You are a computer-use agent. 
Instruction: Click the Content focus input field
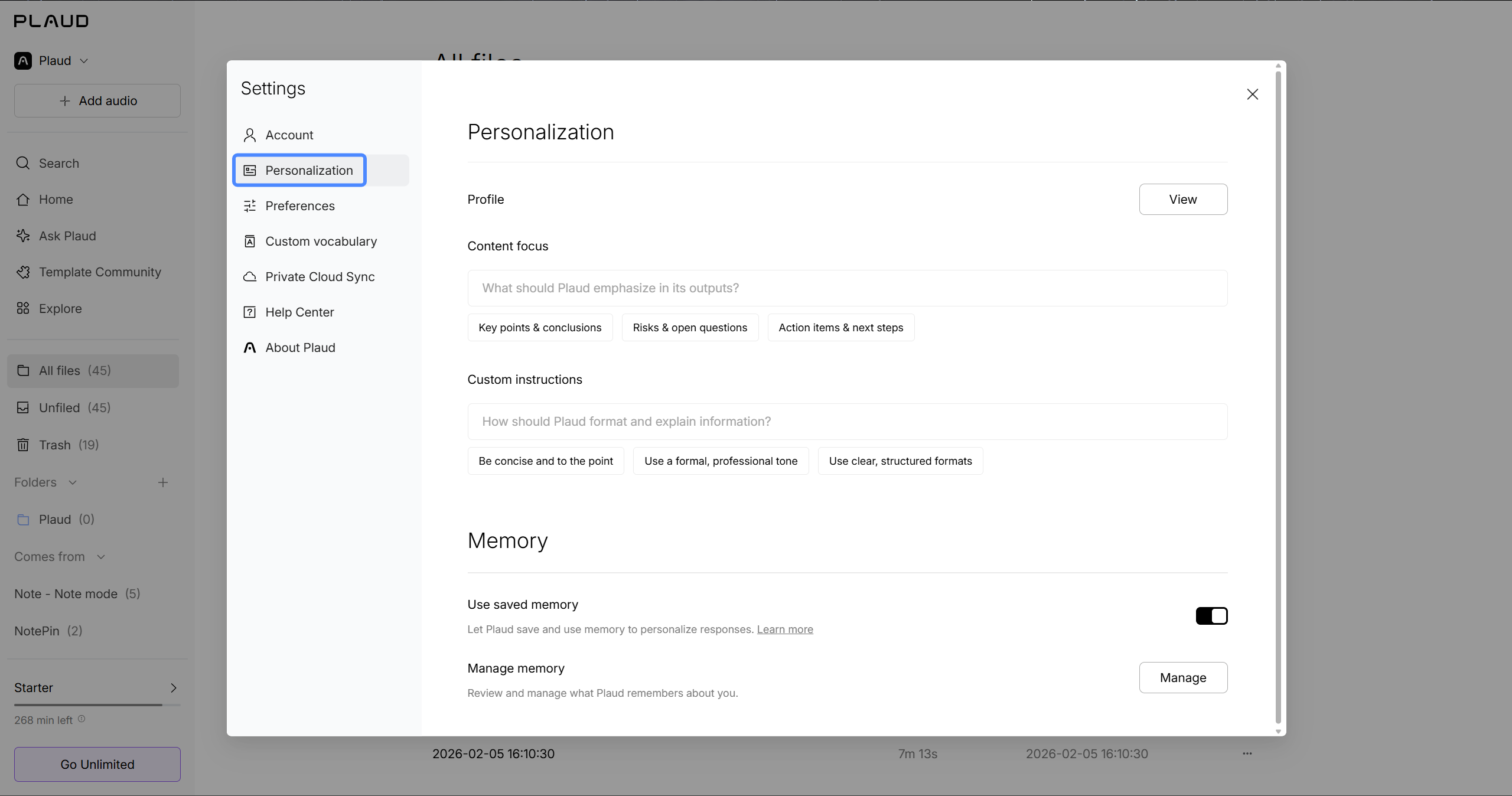click(x=848, y=288)
